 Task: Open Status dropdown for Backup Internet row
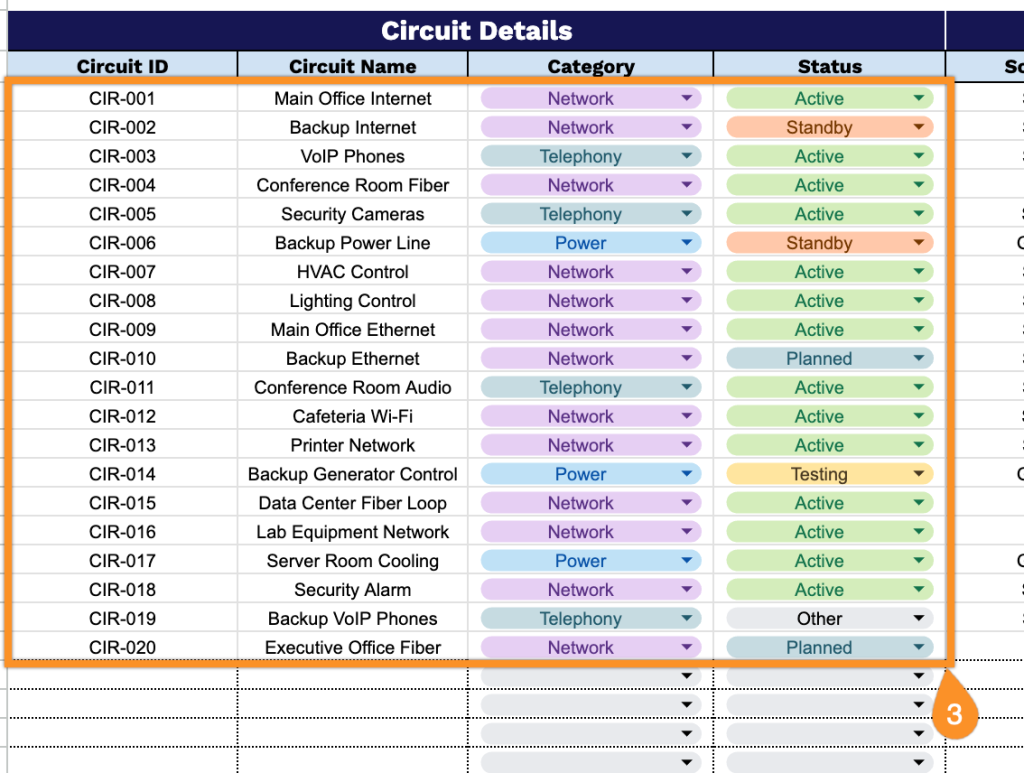[919, 128]
